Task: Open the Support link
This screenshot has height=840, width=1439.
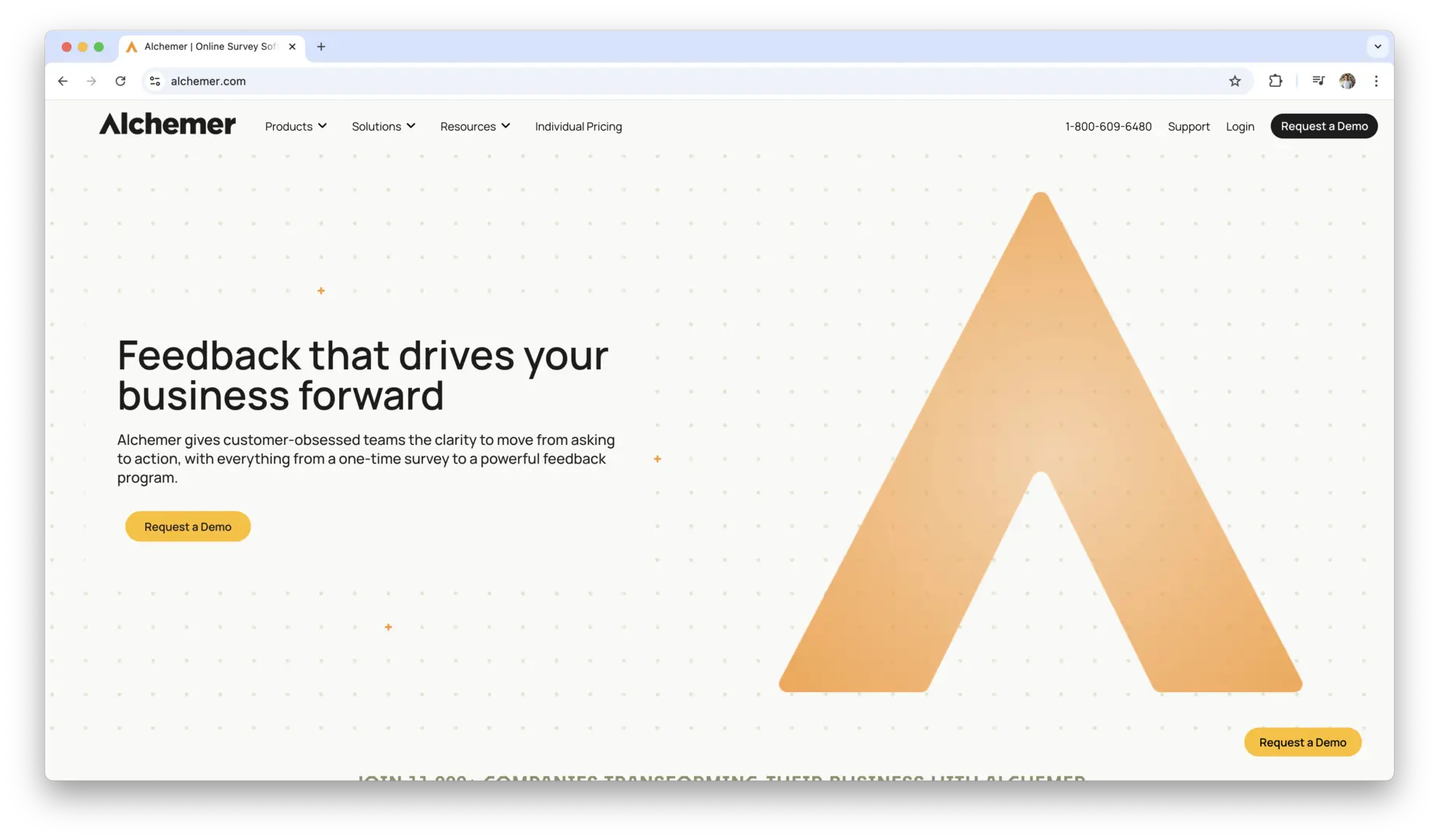Action: click(1189, 127)
